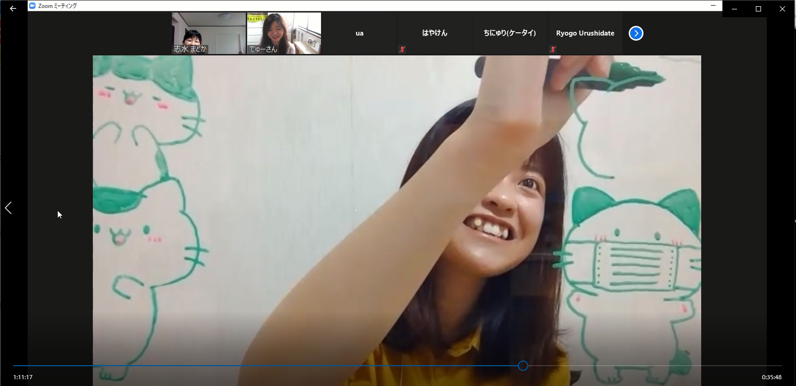Maximize the video player window
The width and height of the screenshot is (796, 386).
[758, 9]
